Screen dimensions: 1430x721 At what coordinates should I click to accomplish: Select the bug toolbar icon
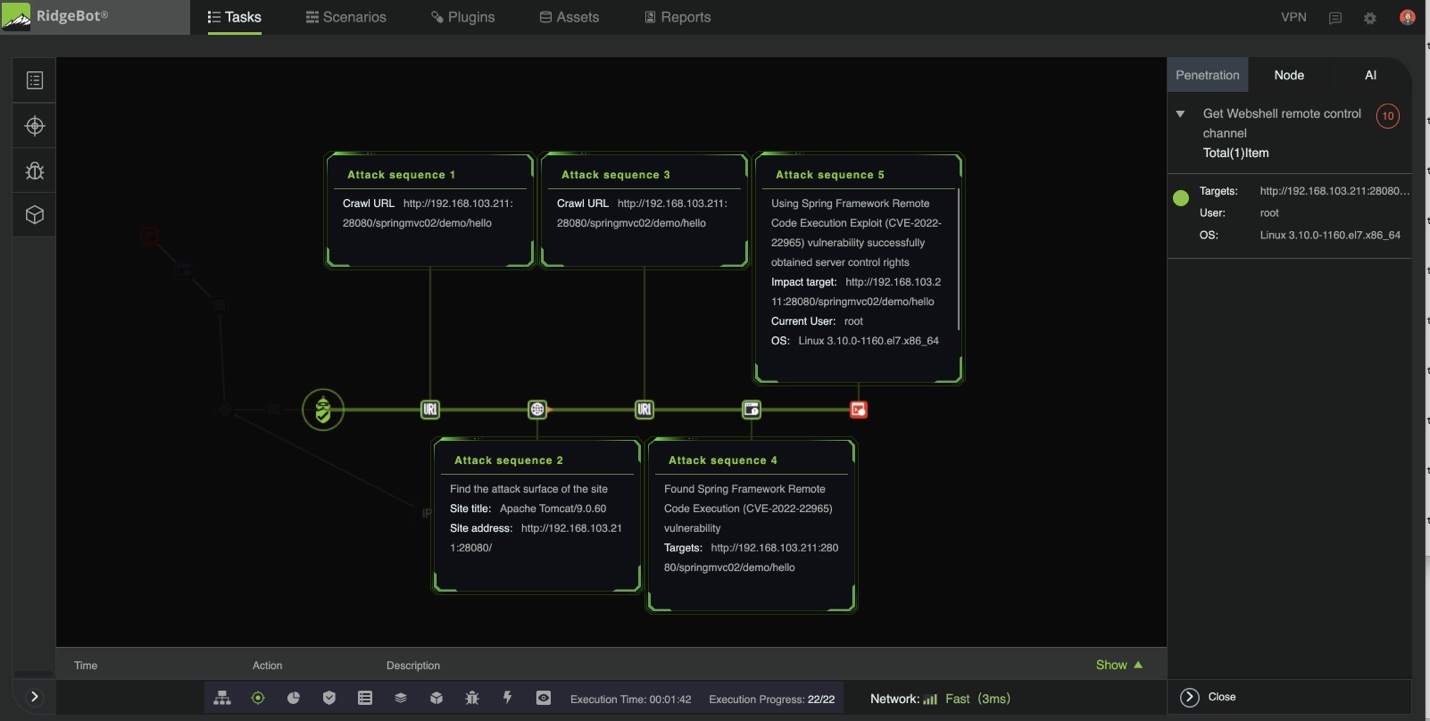472,698
